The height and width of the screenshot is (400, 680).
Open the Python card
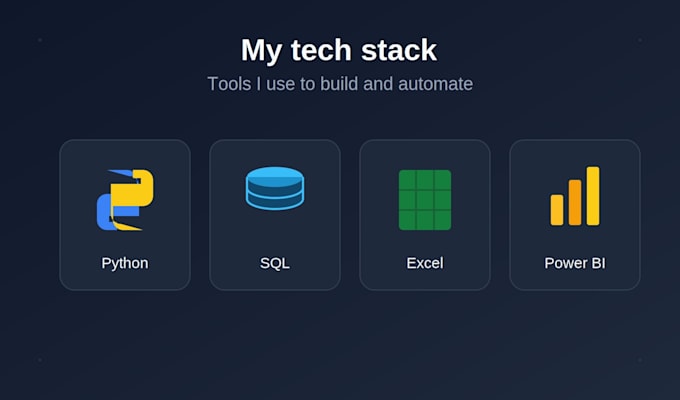[125, 215]
